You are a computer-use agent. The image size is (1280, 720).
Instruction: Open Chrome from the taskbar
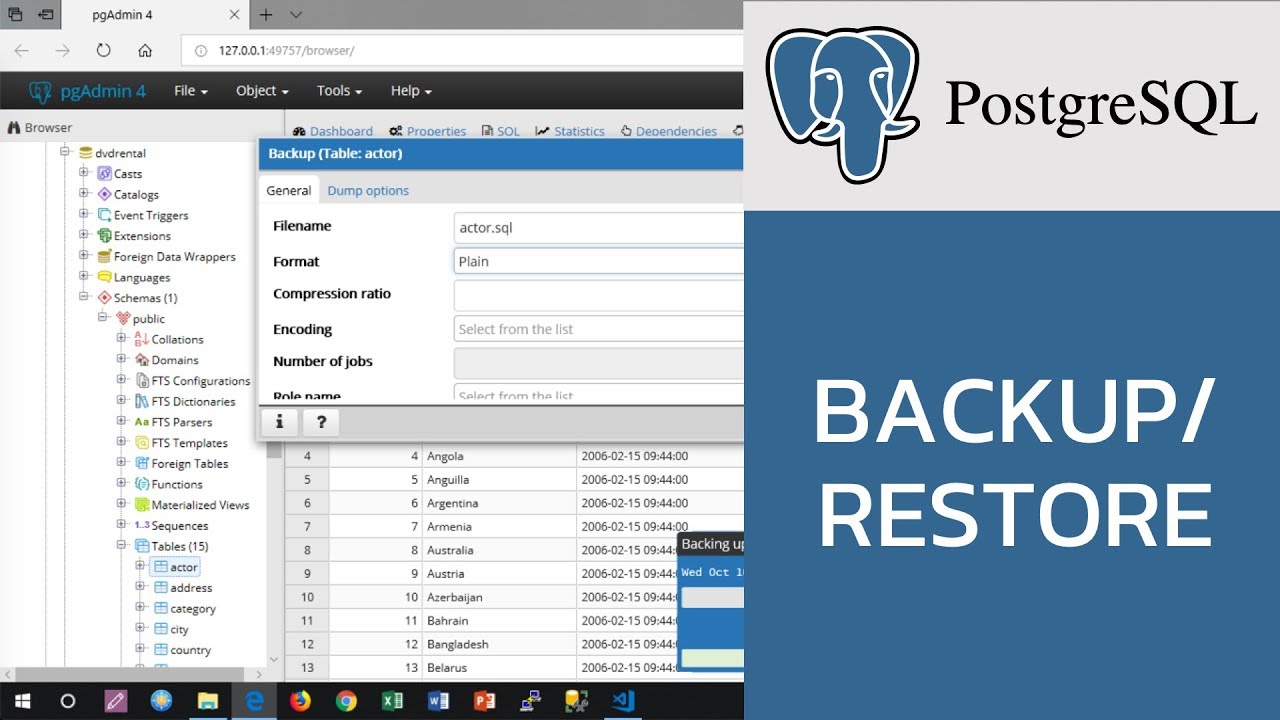[346, 701]
